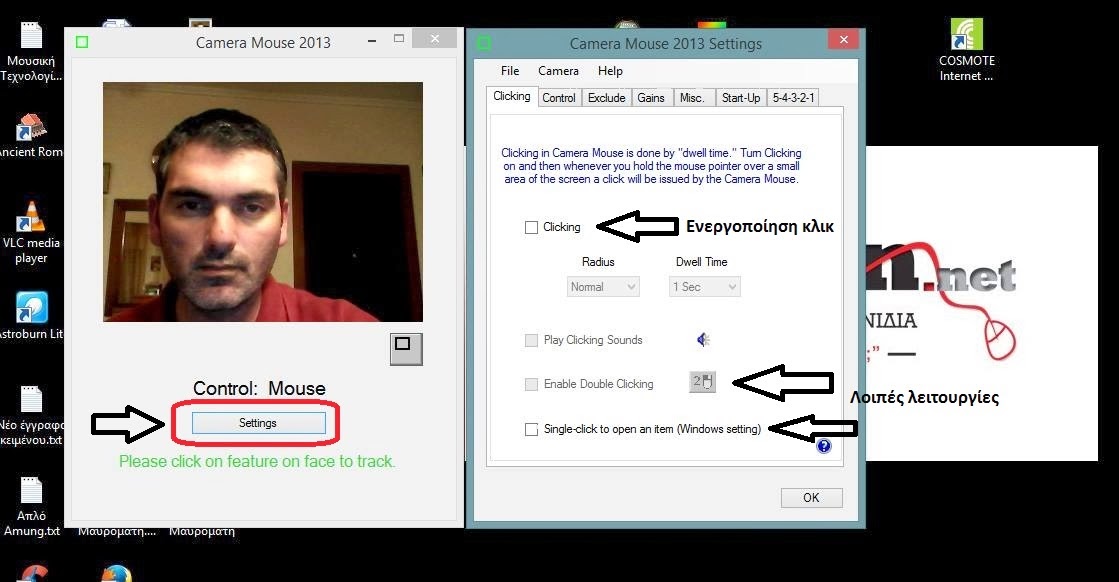Click the Dwell Time label text
This screenshot has height=582, width=1119.
702,262
